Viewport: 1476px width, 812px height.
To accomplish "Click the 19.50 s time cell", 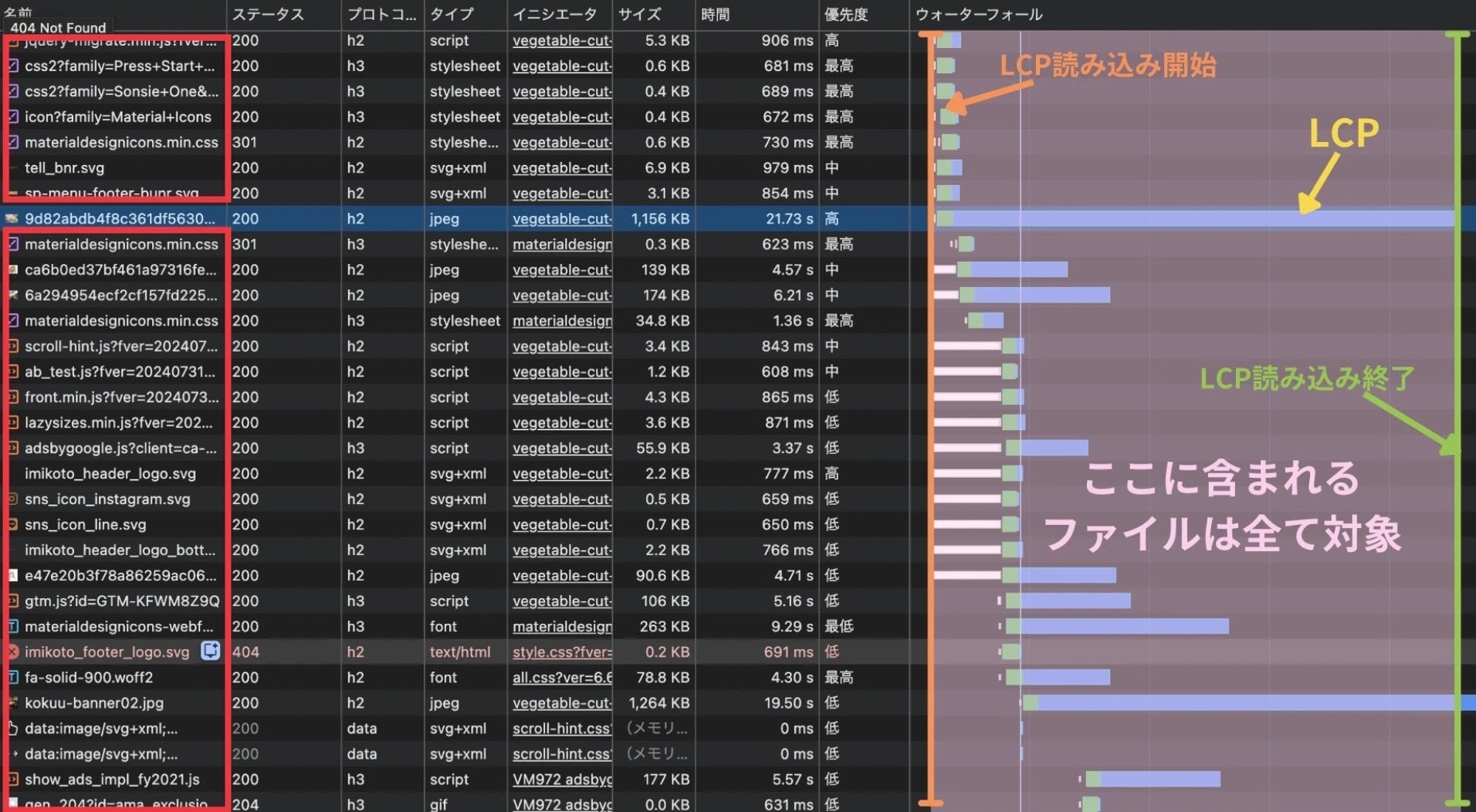I will coord(789,703).
